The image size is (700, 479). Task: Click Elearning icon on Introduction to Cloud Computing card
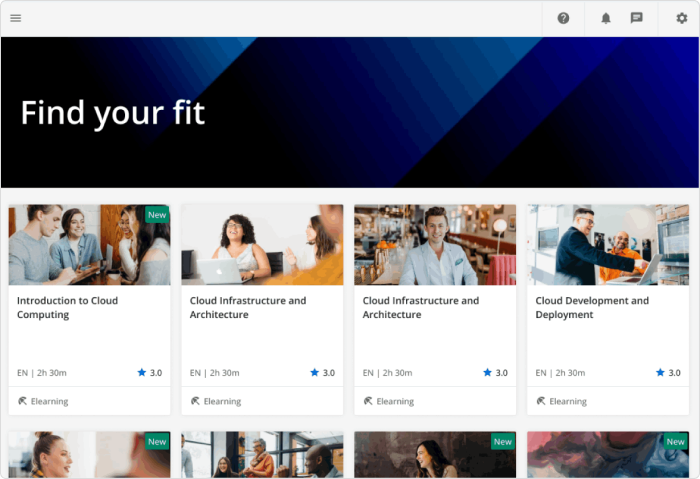point(22,401)
